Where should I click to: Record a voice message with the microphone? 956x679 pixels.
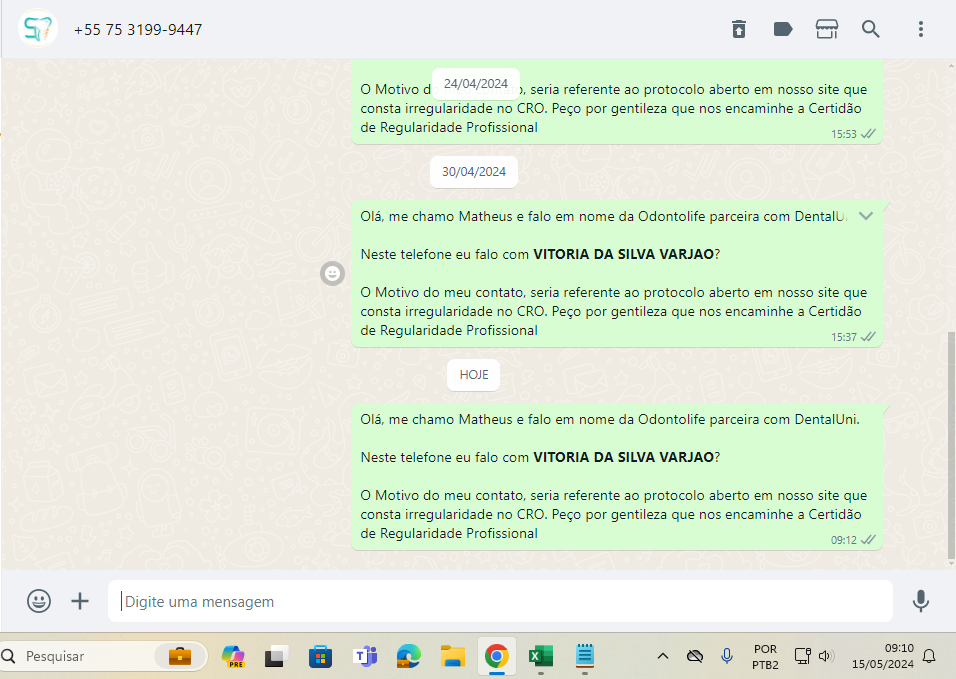(x=921, y=601)
